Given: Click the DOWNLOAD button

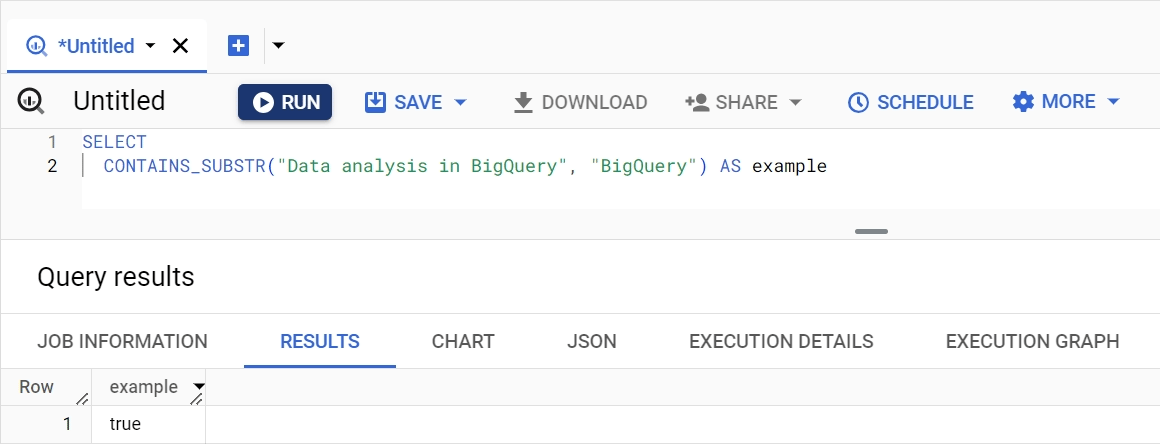Looking at the screenshot, I should click(581, 102).
